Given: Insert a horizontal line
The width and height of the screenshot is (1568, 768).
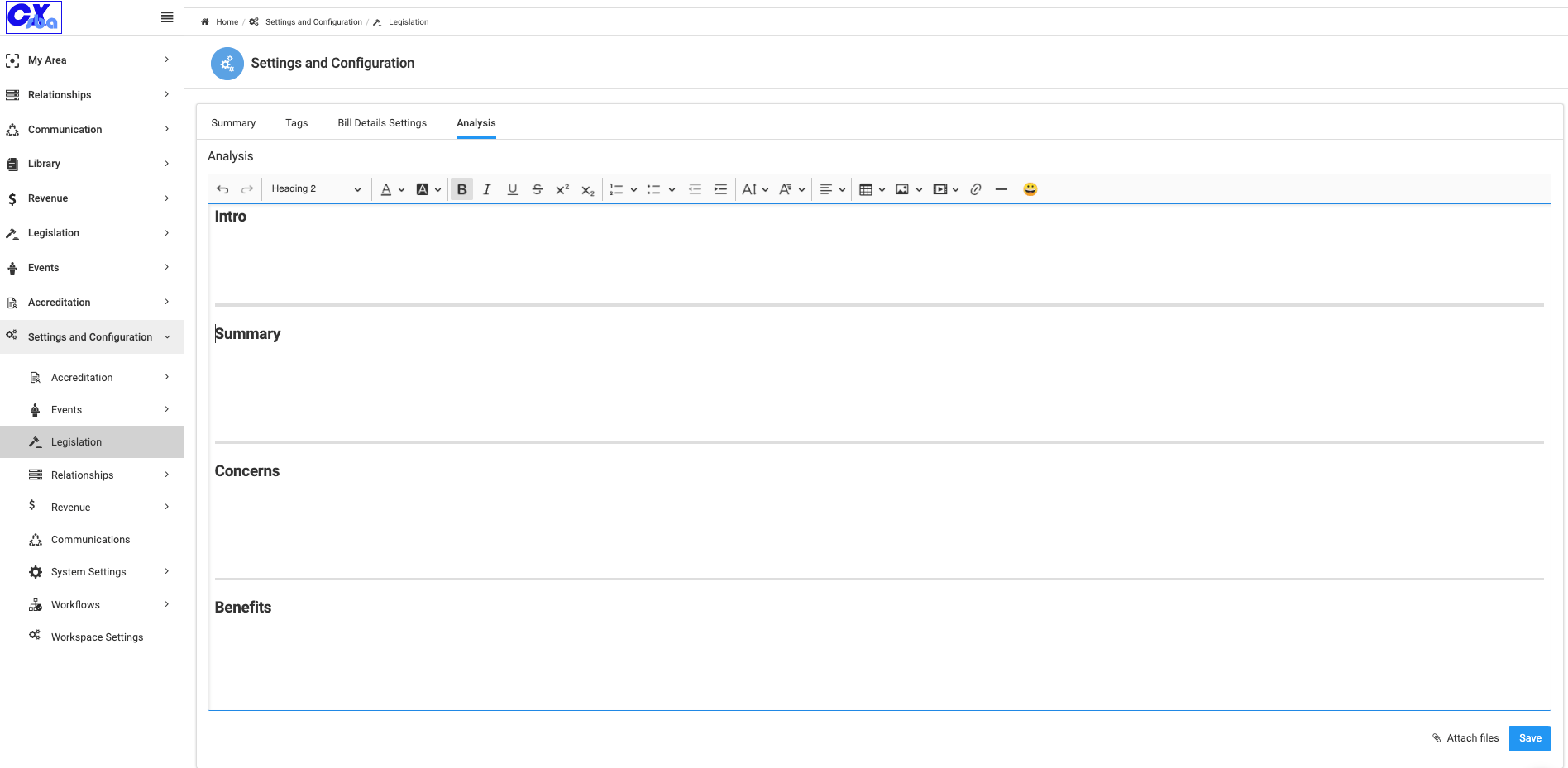Looking at the screenshot, I should (1001, 189).
